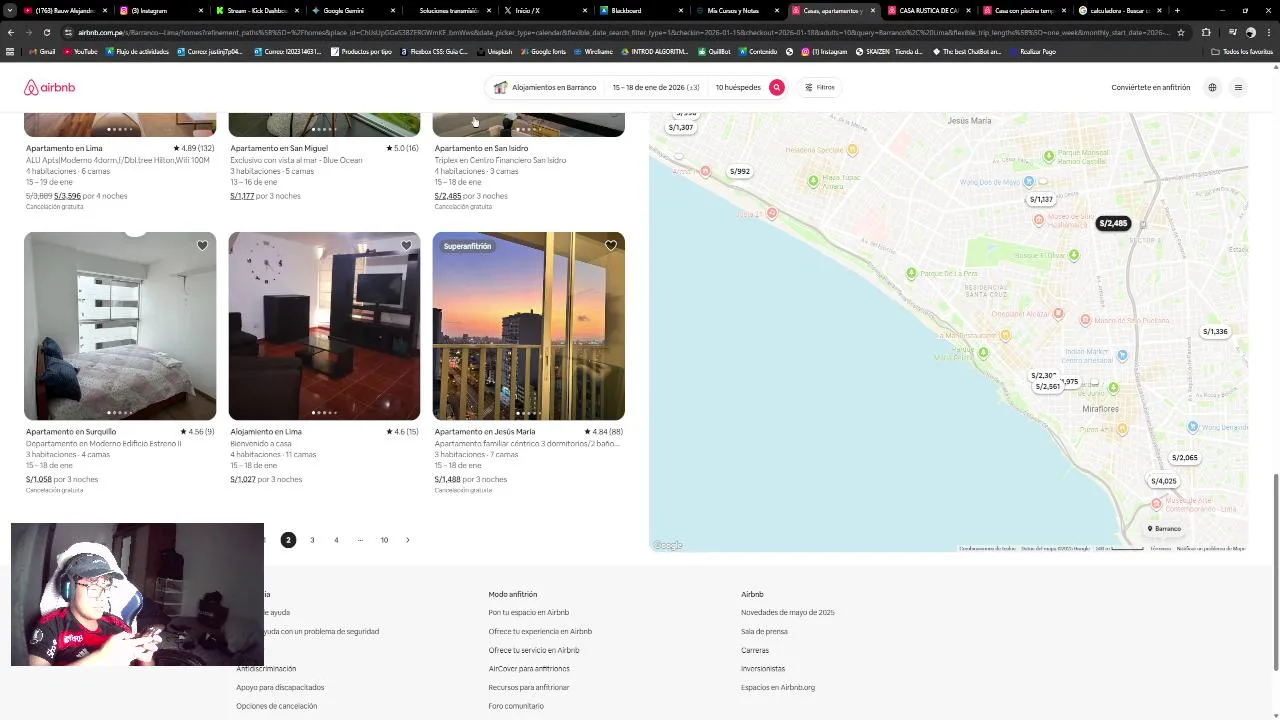Click the S/4,025 map price marker

pos(1163,481)
